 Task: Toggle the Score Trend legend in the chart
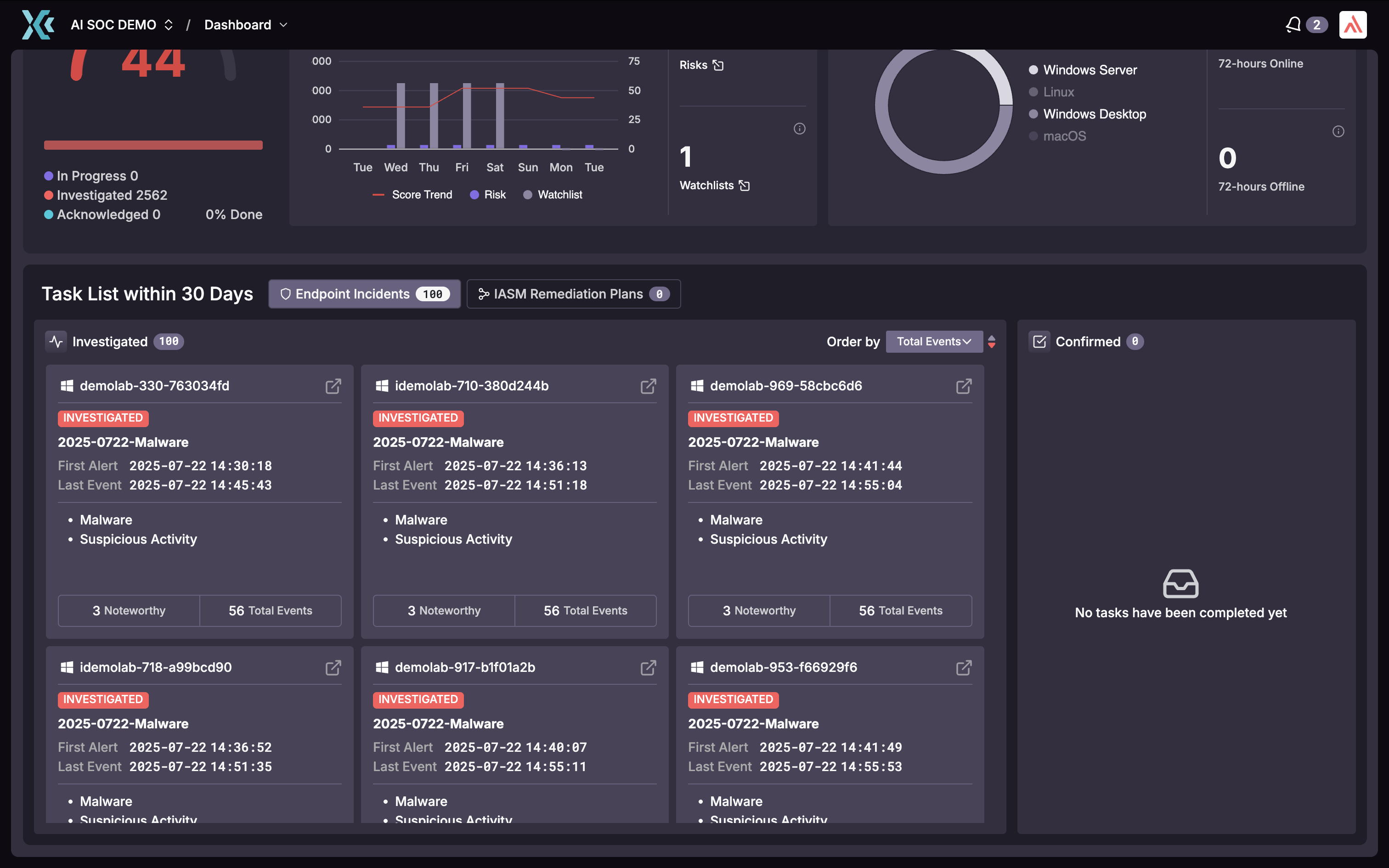[412, 195]
